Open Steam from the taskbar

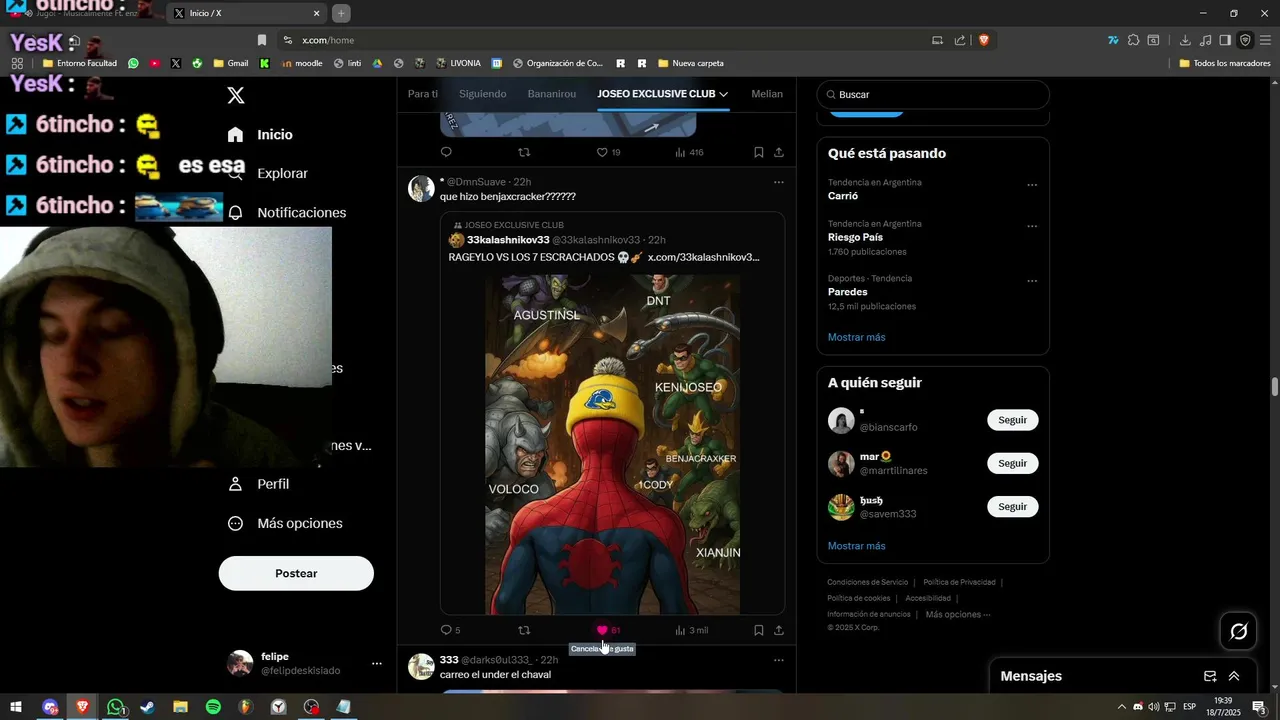(x=147, y=707)
